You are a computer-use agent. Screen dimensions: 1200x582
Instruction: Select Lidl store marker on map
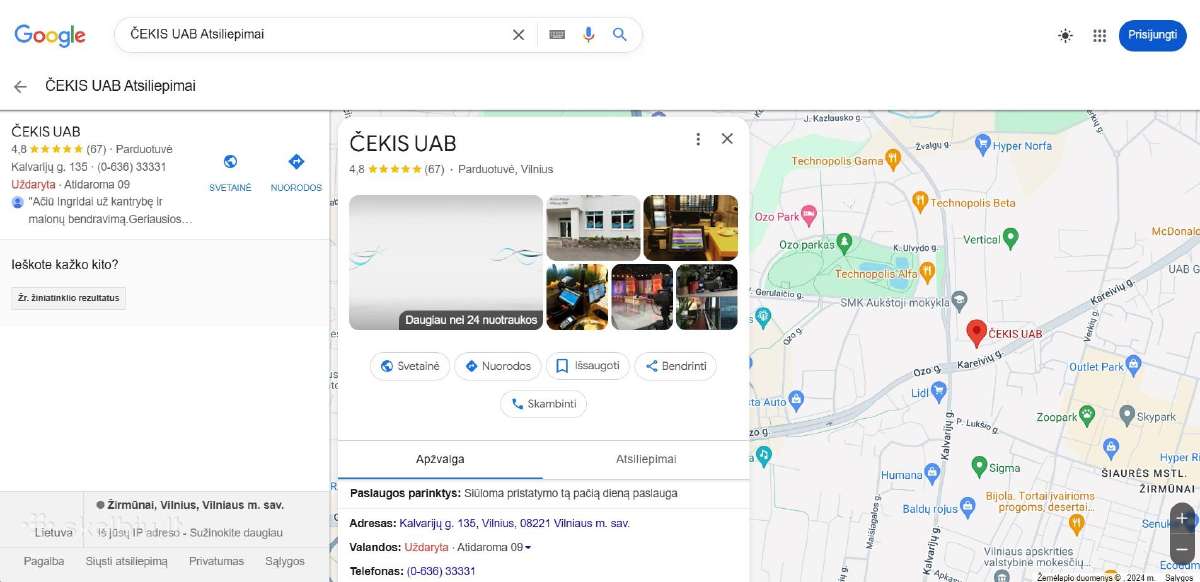(939, 392)
